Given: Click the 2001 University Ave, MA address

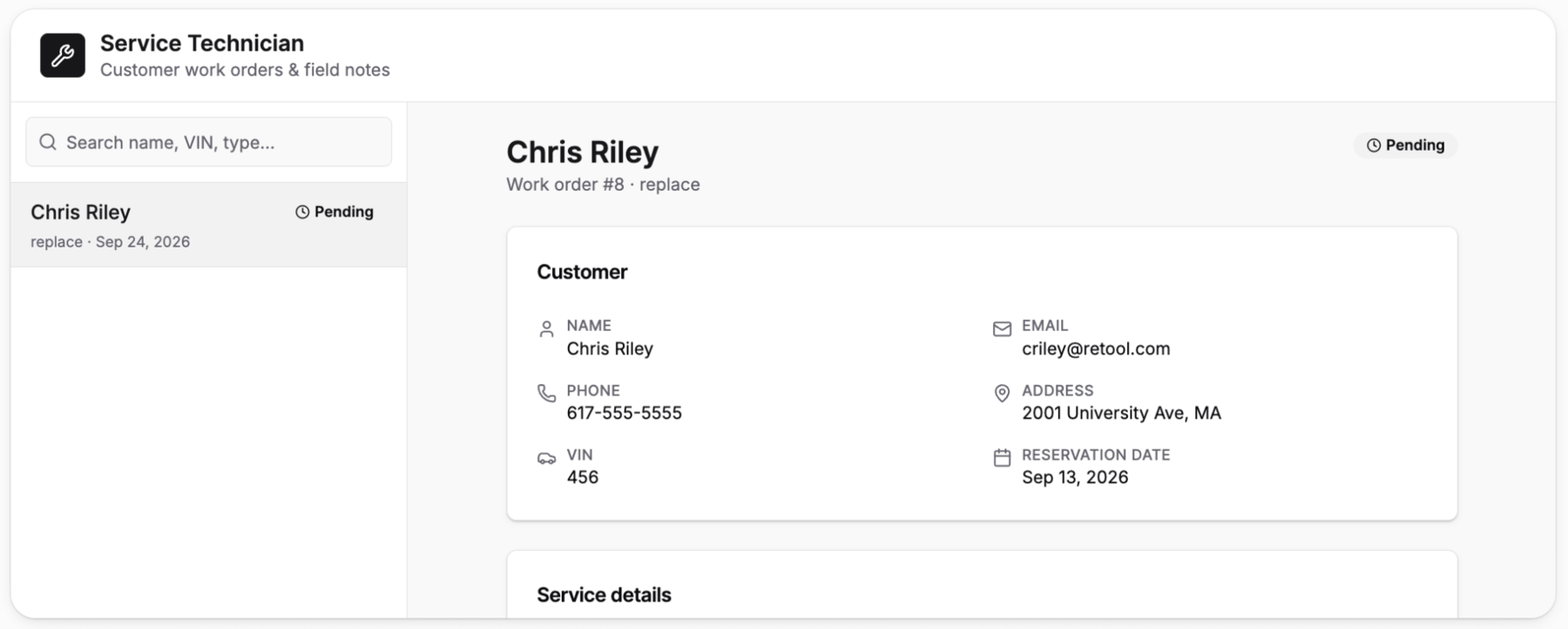Looking at the screenshot, I should click(1121, 413).
